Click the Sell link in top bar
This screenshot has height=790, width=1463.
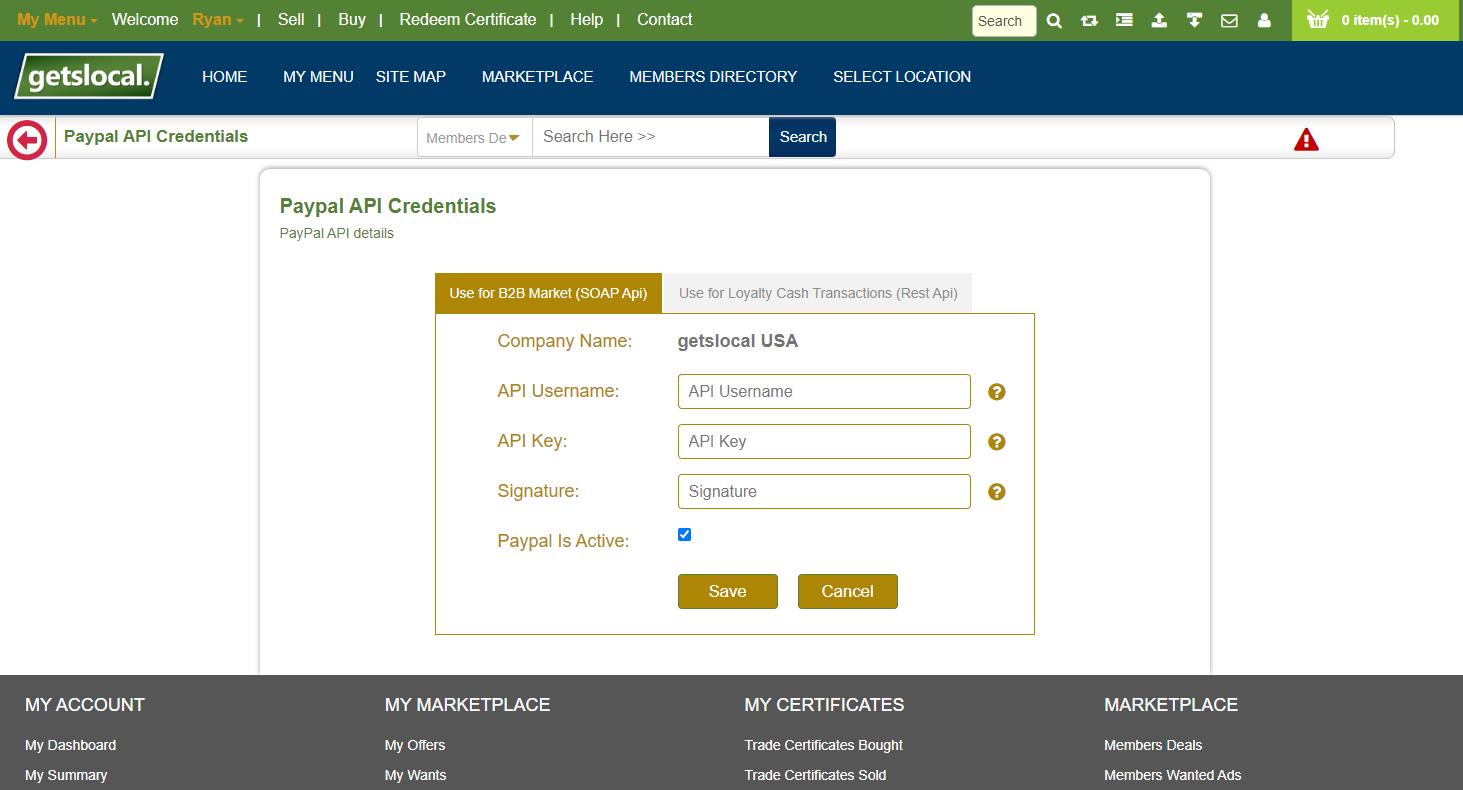point(291,19)
